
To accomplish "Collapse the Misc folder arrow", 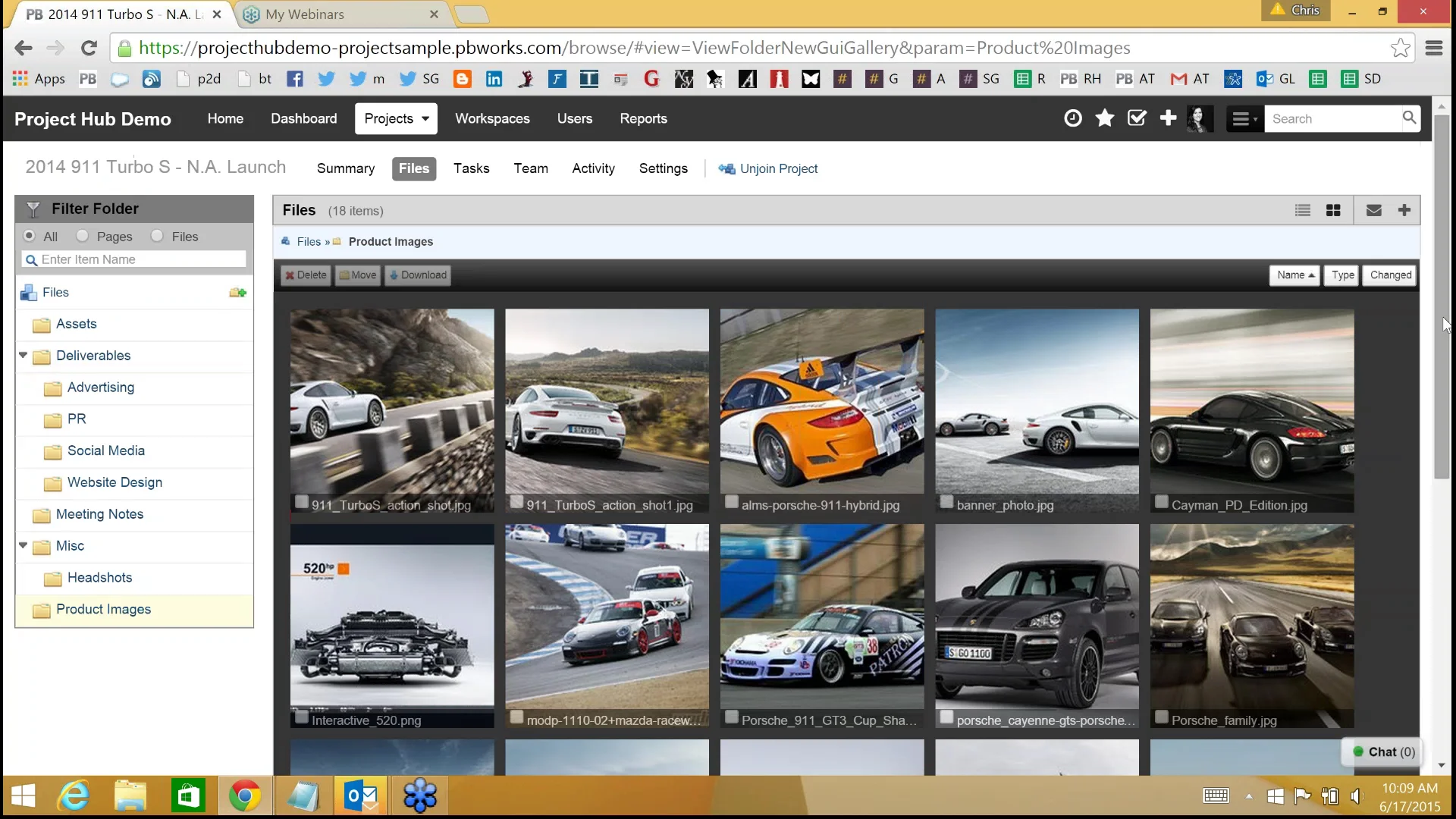I will click(23, 545).
